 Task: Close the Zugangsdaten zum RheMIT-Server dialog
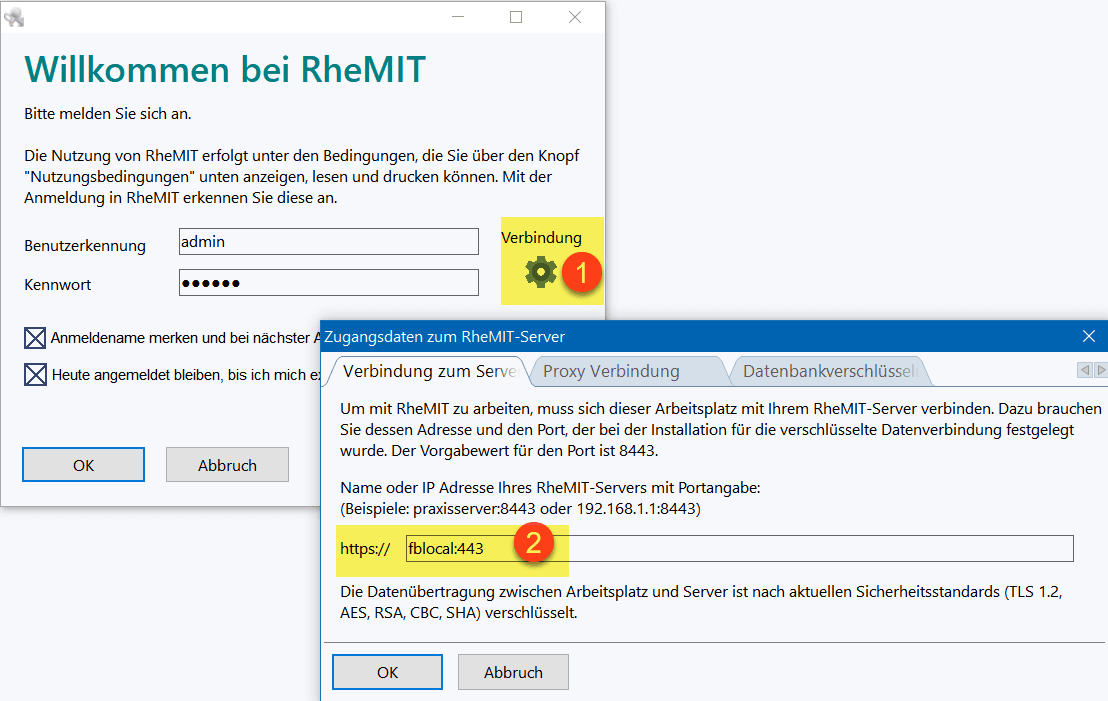(1089, 337)
